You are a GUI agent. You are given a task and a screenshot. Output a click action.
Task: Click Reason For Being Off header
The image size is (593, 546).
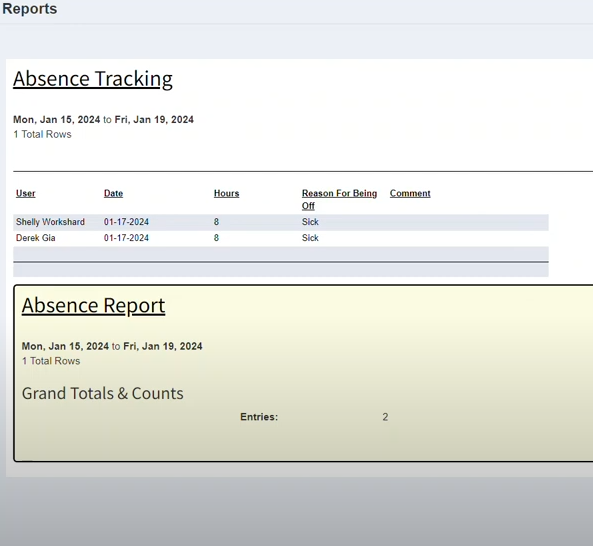[x=339, y=199]
